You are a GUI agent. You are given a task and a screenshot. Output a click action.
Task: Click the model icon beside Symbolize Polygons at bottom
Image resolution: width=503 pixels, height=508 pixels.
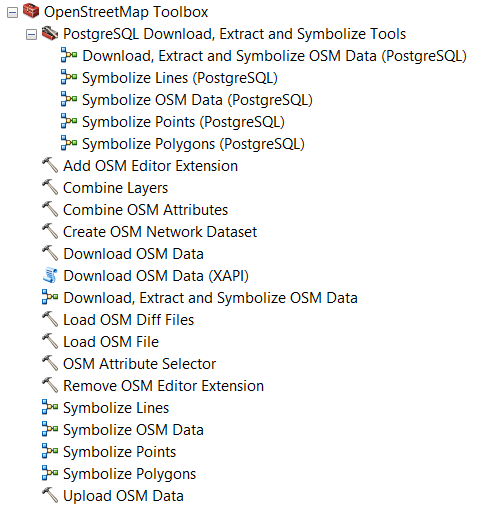(50, 473)
